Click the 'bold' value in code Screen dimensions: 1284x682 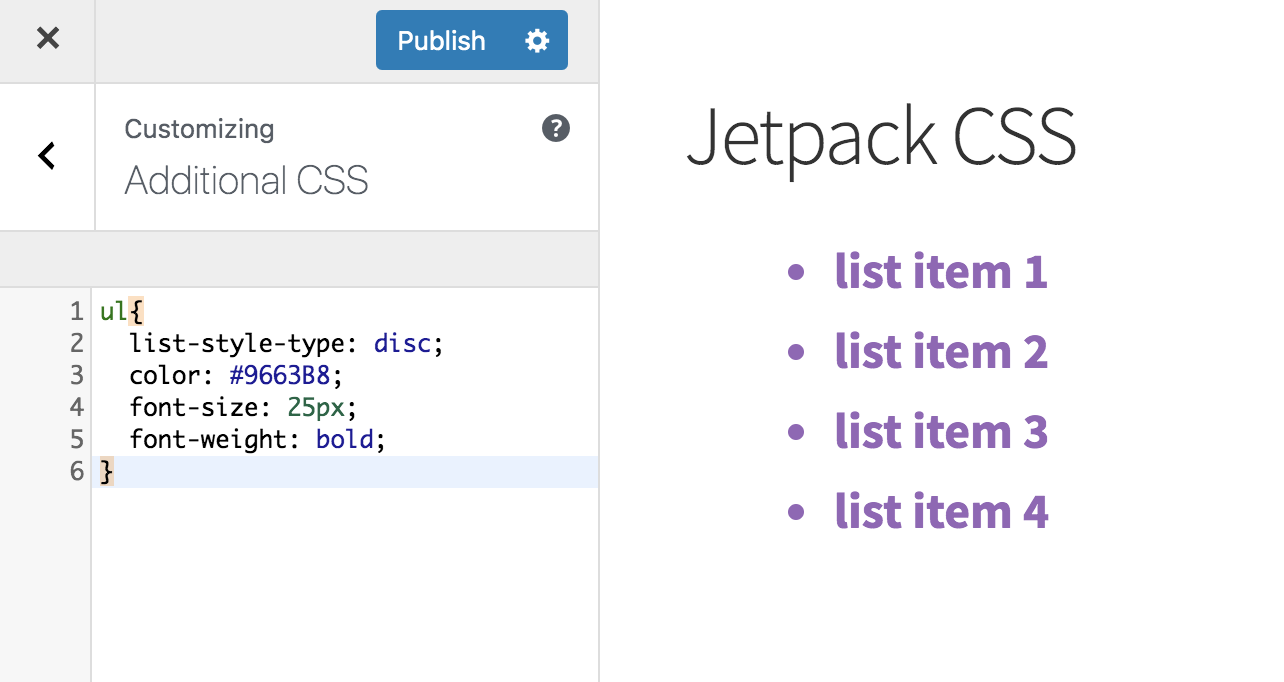[x=344, y=439]
